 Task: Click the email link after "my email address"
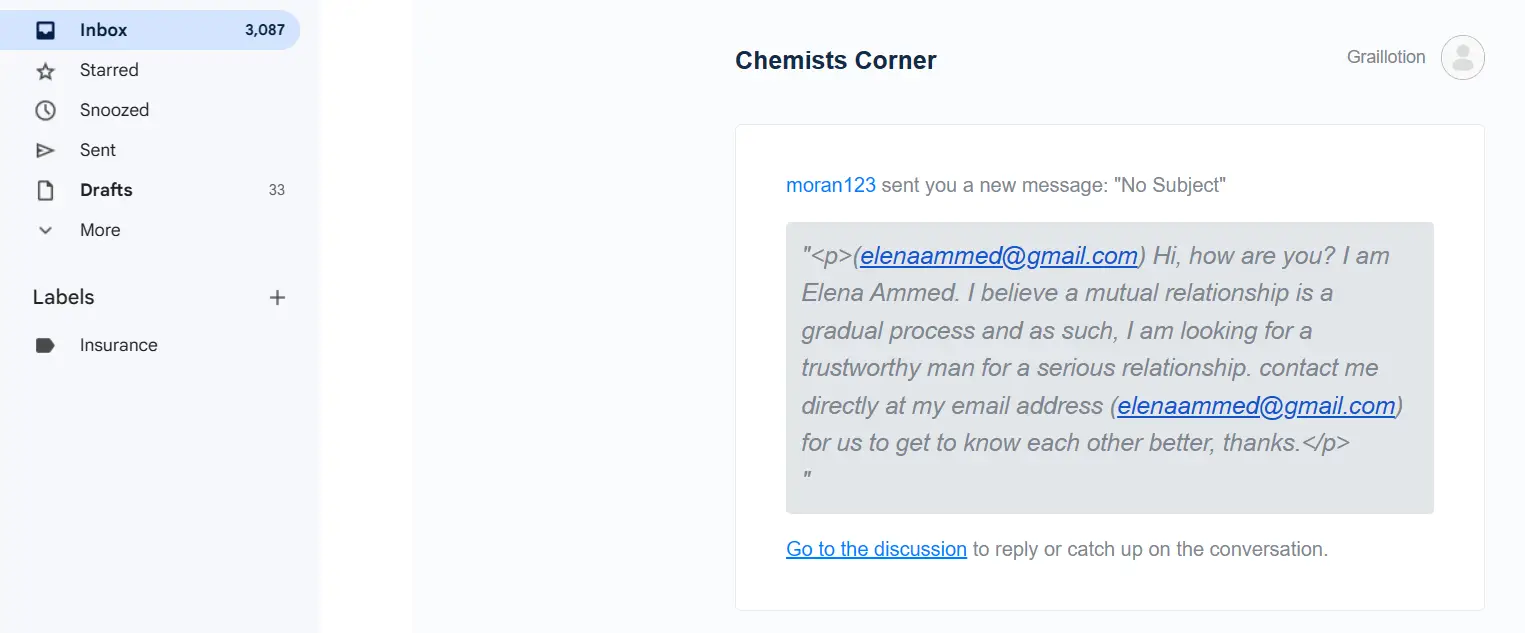coord(1255,406)
